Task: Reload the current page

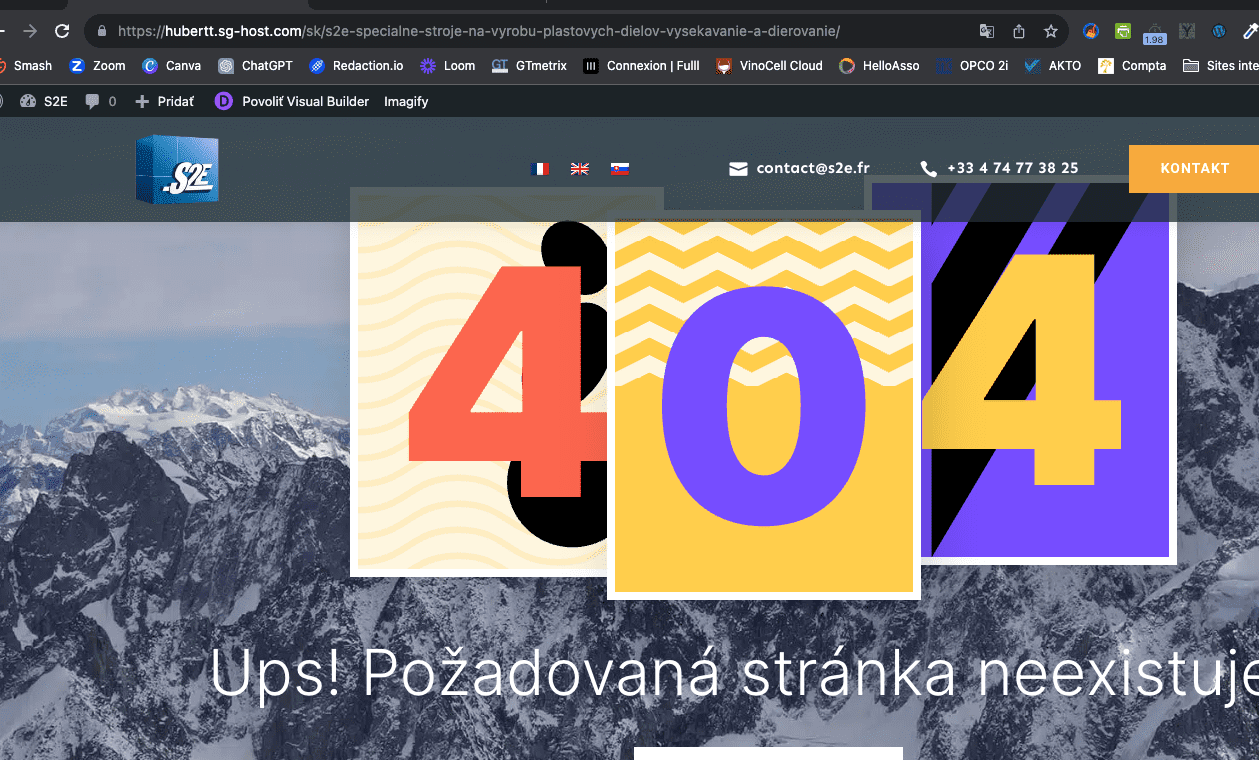Action: [x=62, y=31]
